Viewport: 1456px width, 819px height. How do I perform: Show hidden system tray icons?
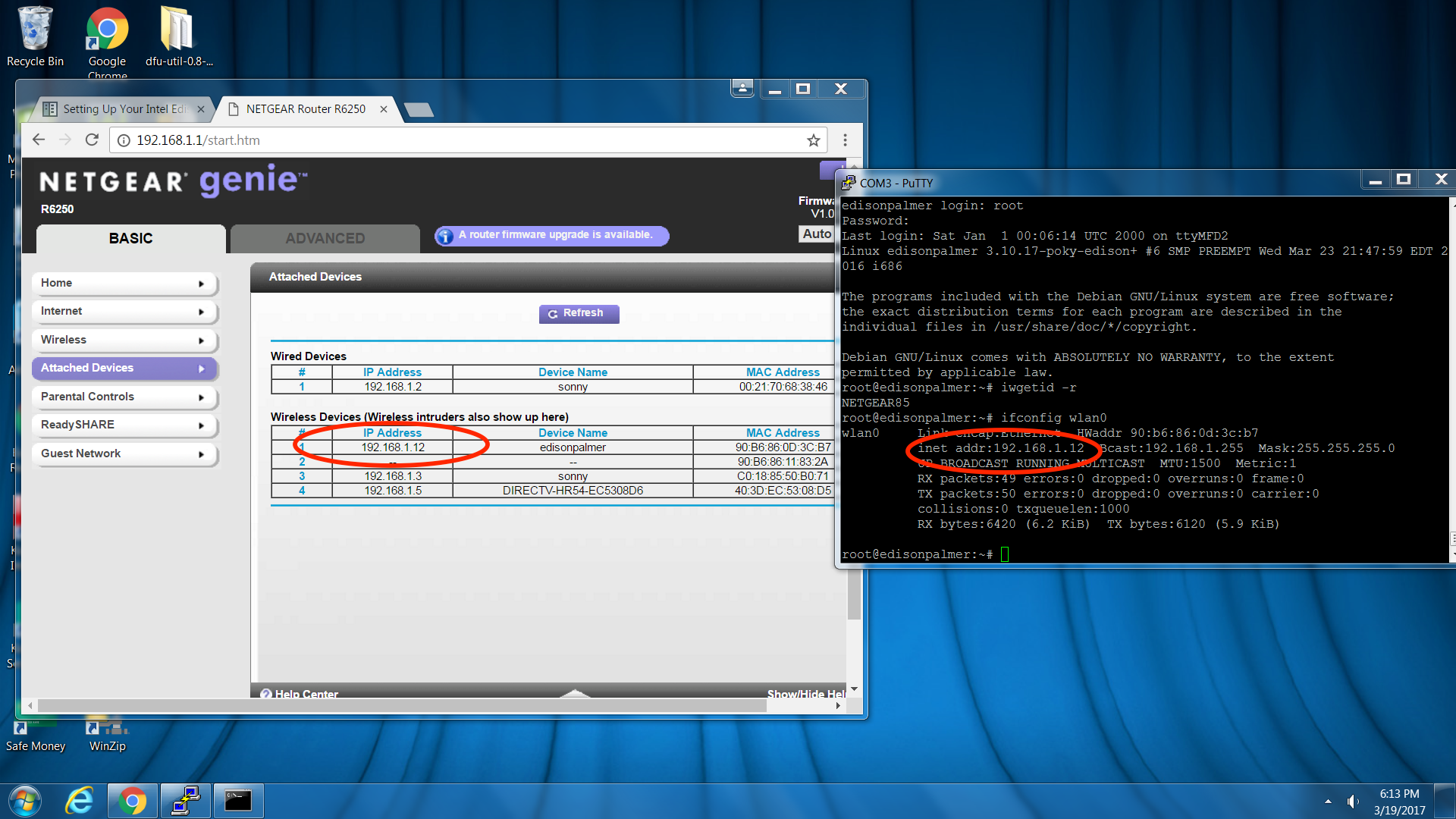click(x=1328, y=802)
